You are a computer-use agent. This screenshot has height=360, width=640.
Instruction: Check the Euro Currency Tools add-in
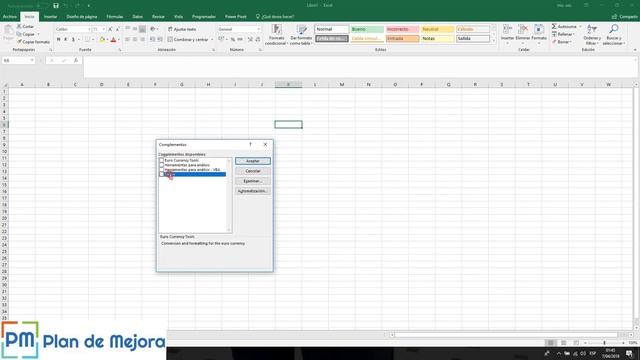pos(161,160)
